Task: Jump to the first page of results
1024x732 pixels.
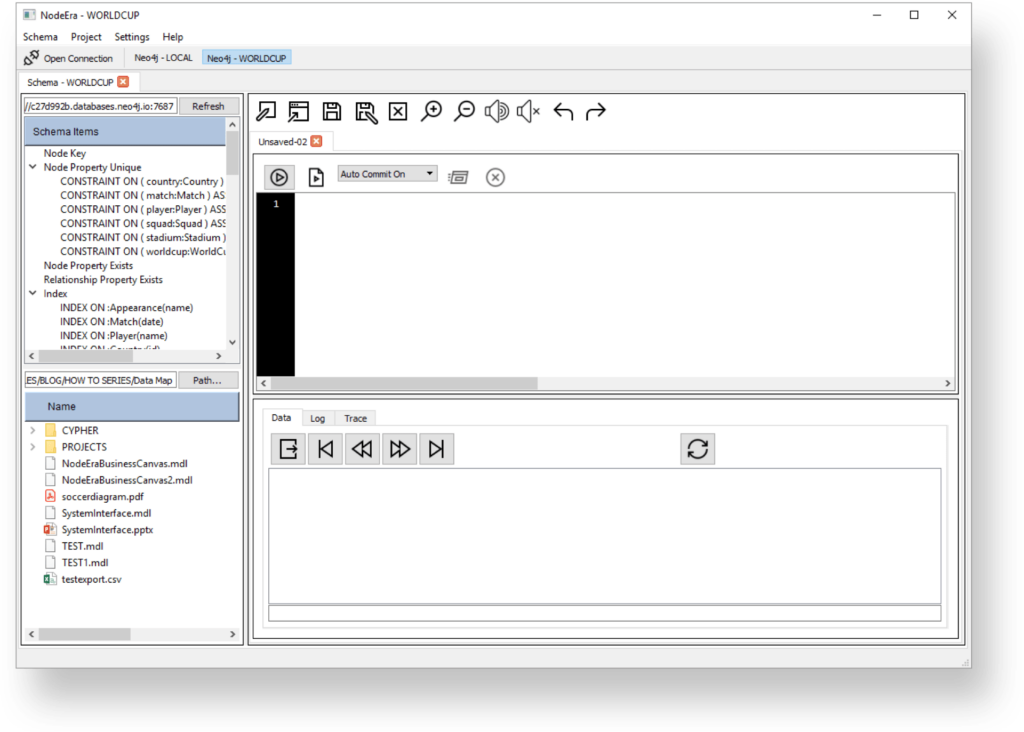Action: [x=325, y=449]
